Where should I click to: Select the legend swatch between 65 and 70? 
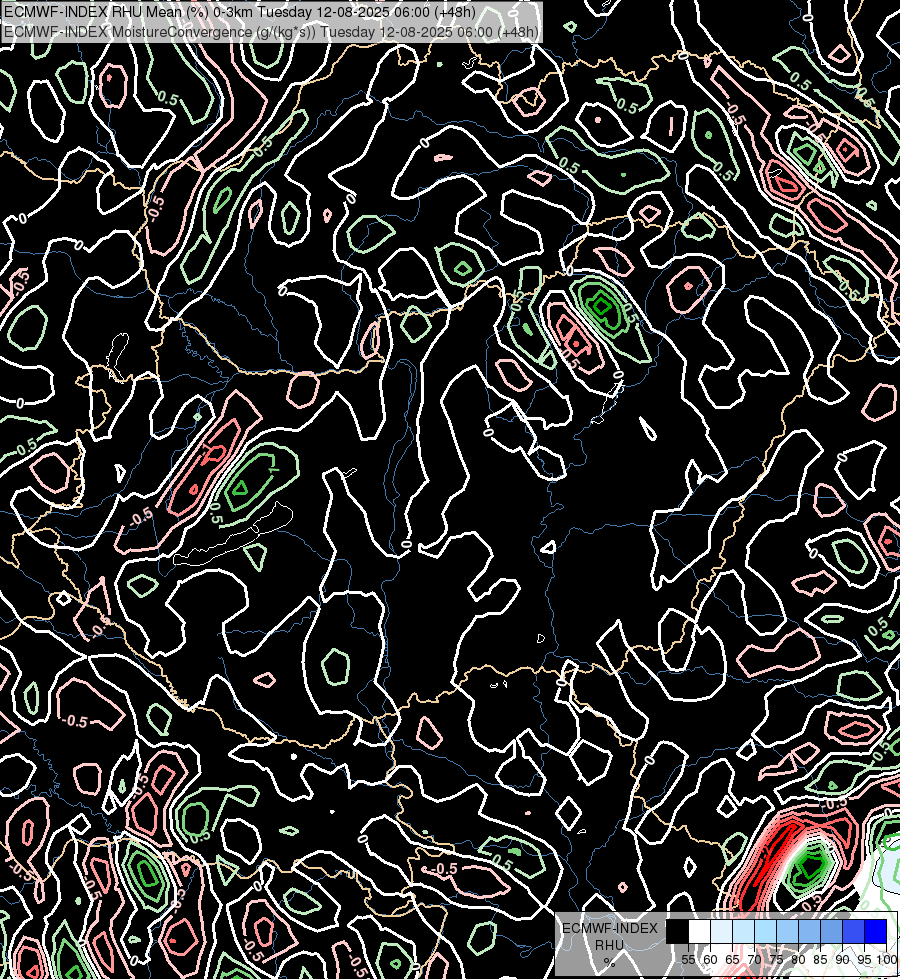coord(743,931)
